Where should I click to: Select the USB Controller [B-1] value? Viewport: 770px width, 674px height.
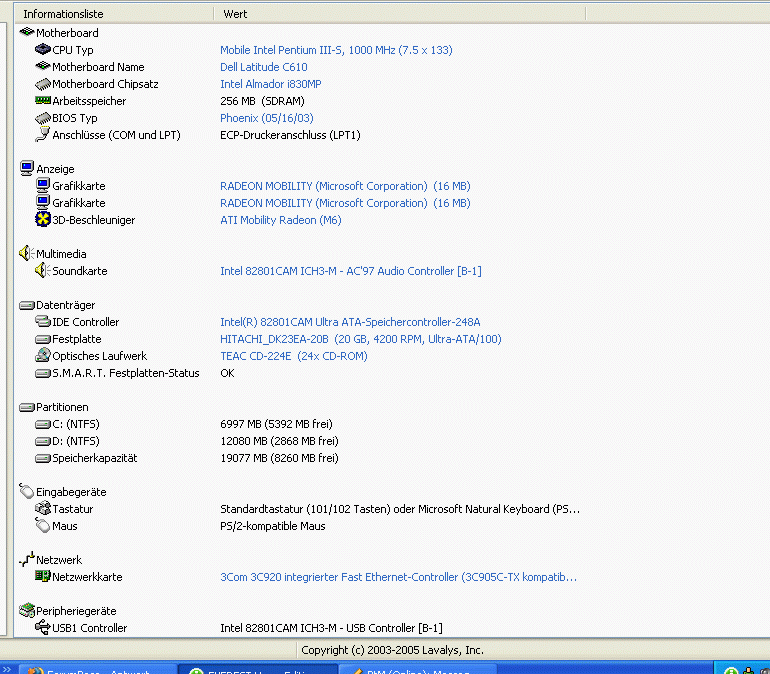[331, 628]
